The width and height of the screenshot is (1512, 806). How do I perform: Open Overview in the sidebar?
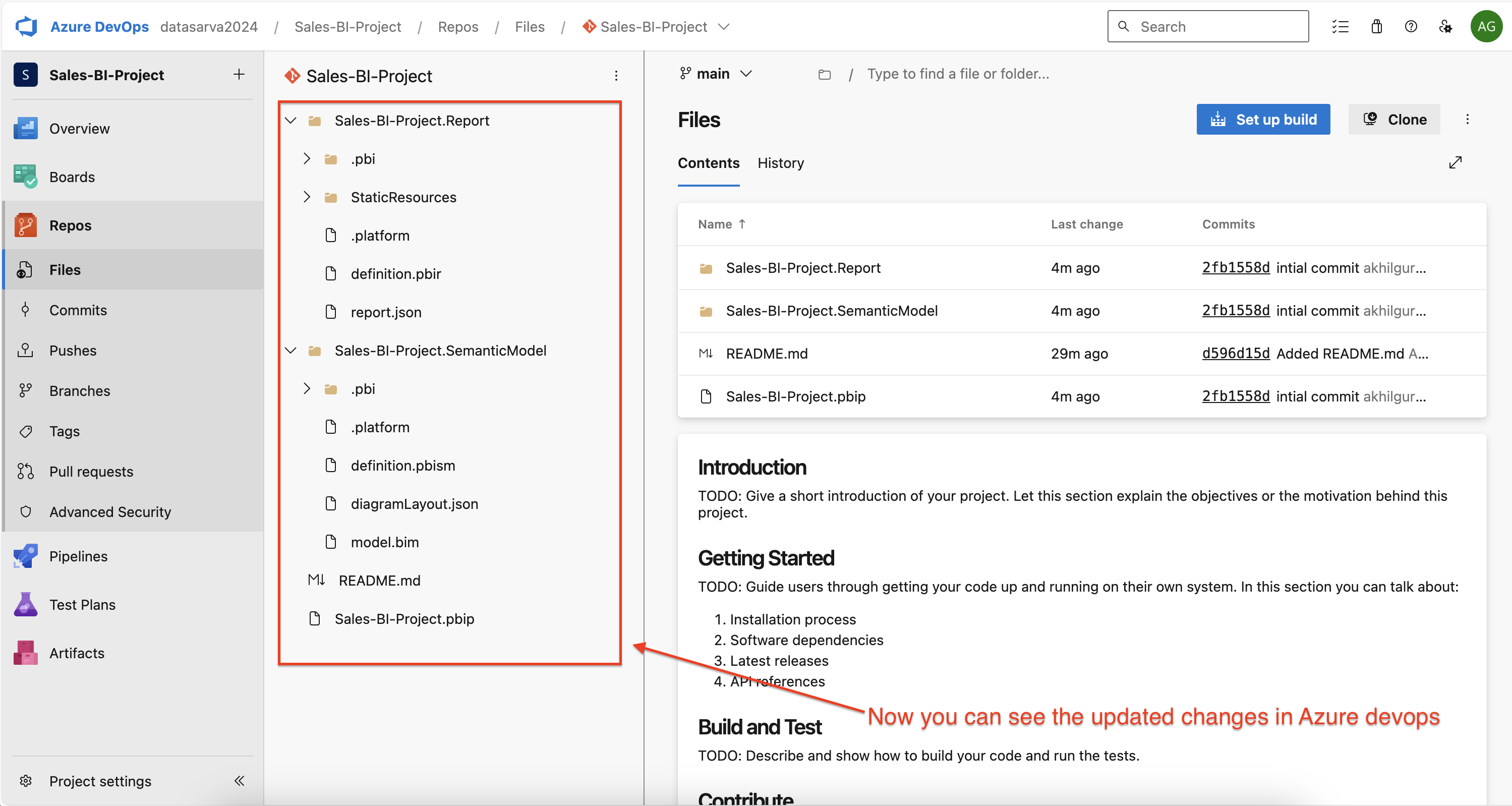(x=133, y=129)
